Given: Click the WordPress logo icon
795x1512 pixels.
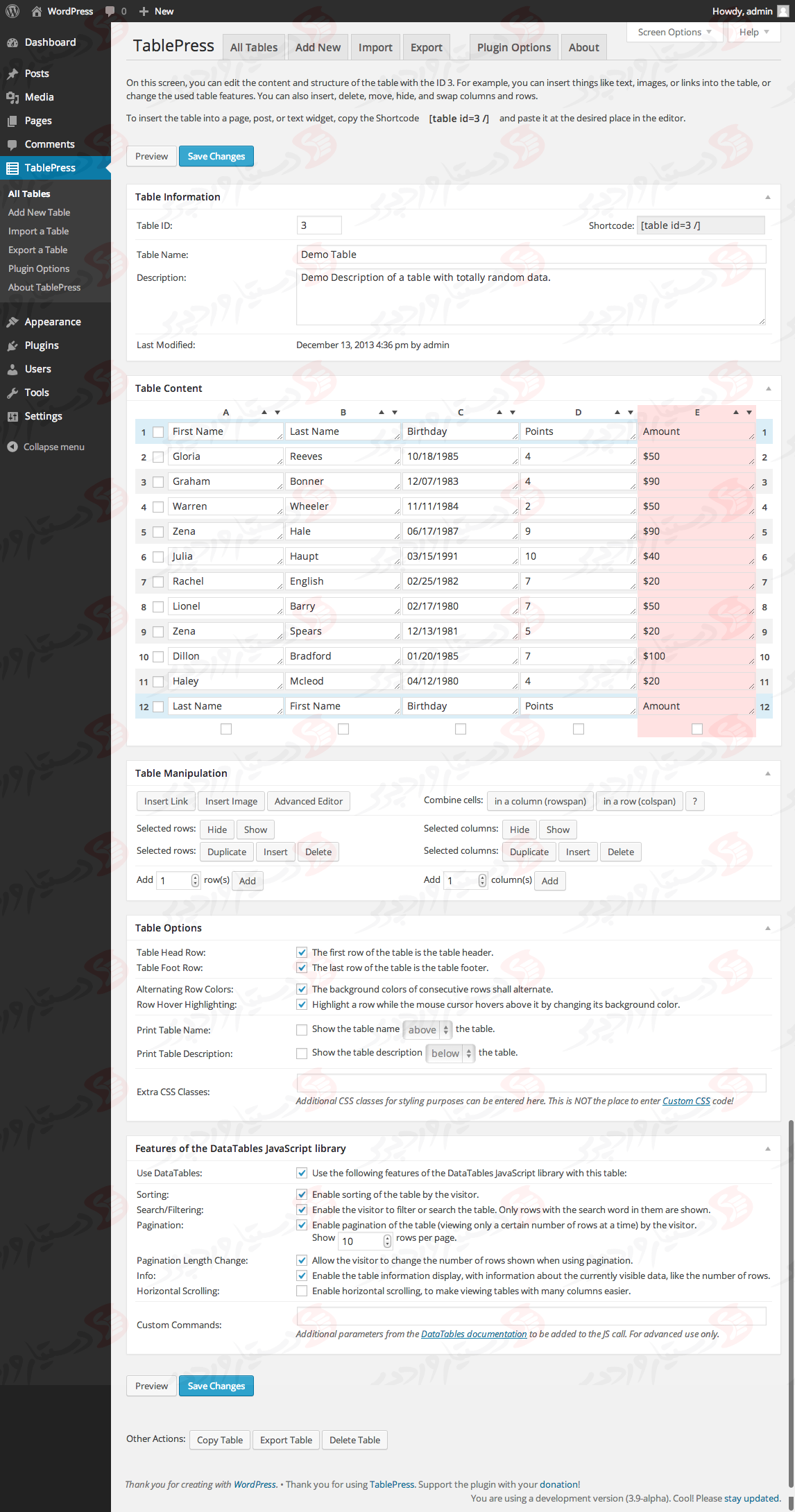Looking at the screenshot, I should point(12,11).
